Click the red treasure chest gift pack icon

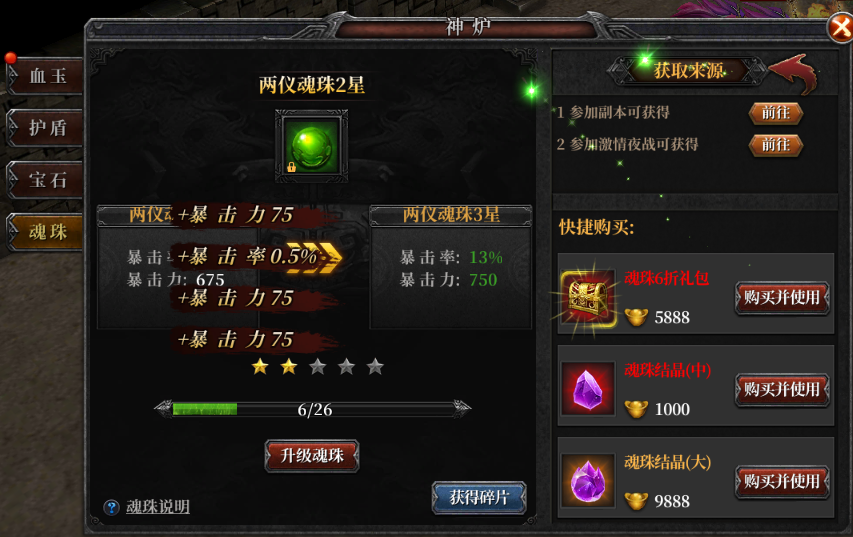(x=588, y=297)
